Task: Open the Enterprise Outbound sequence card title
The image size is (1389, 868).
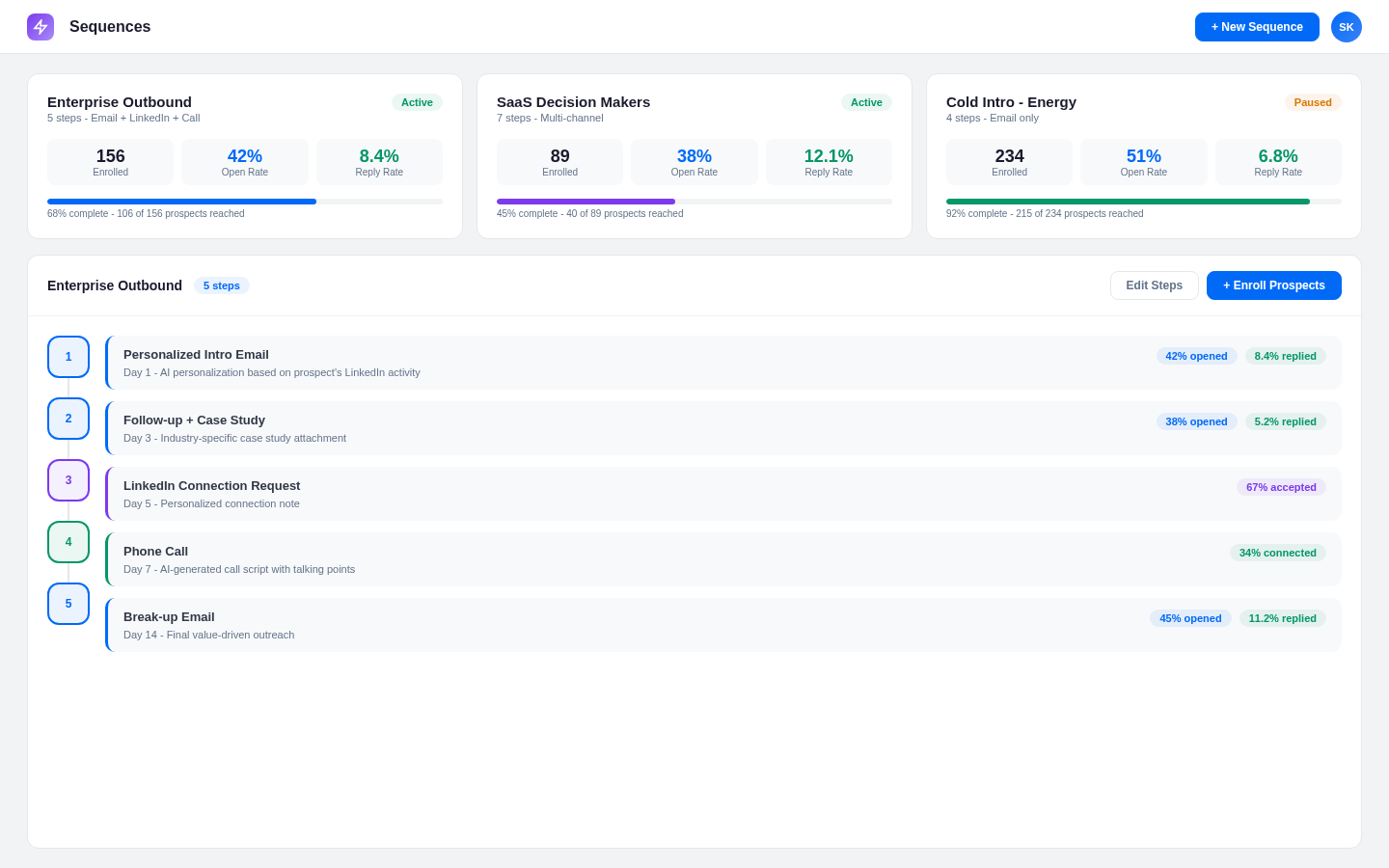Action: point(120,102)
